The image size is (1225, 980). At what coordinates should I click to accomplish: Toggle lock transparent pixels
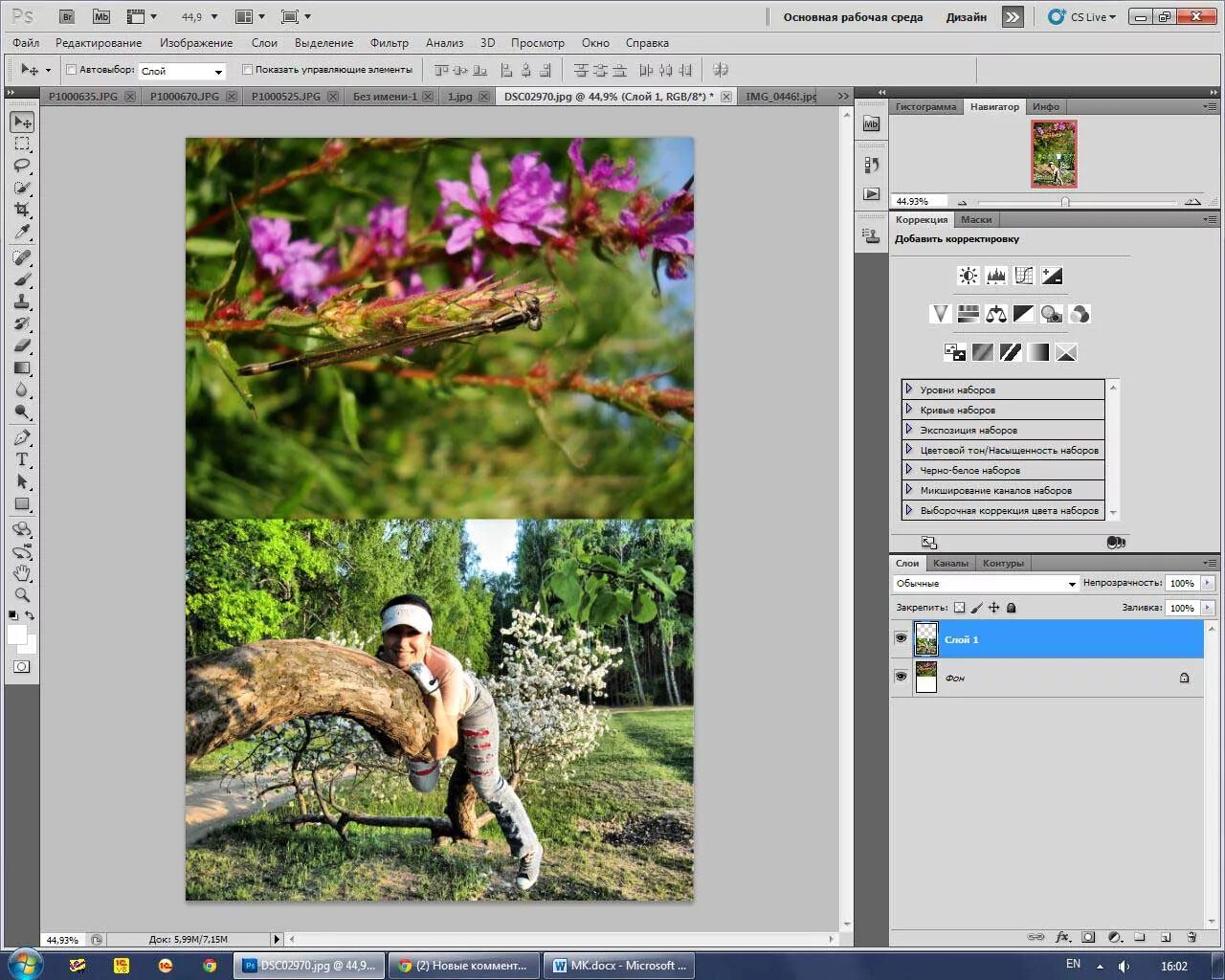click(x=960, y=608)
